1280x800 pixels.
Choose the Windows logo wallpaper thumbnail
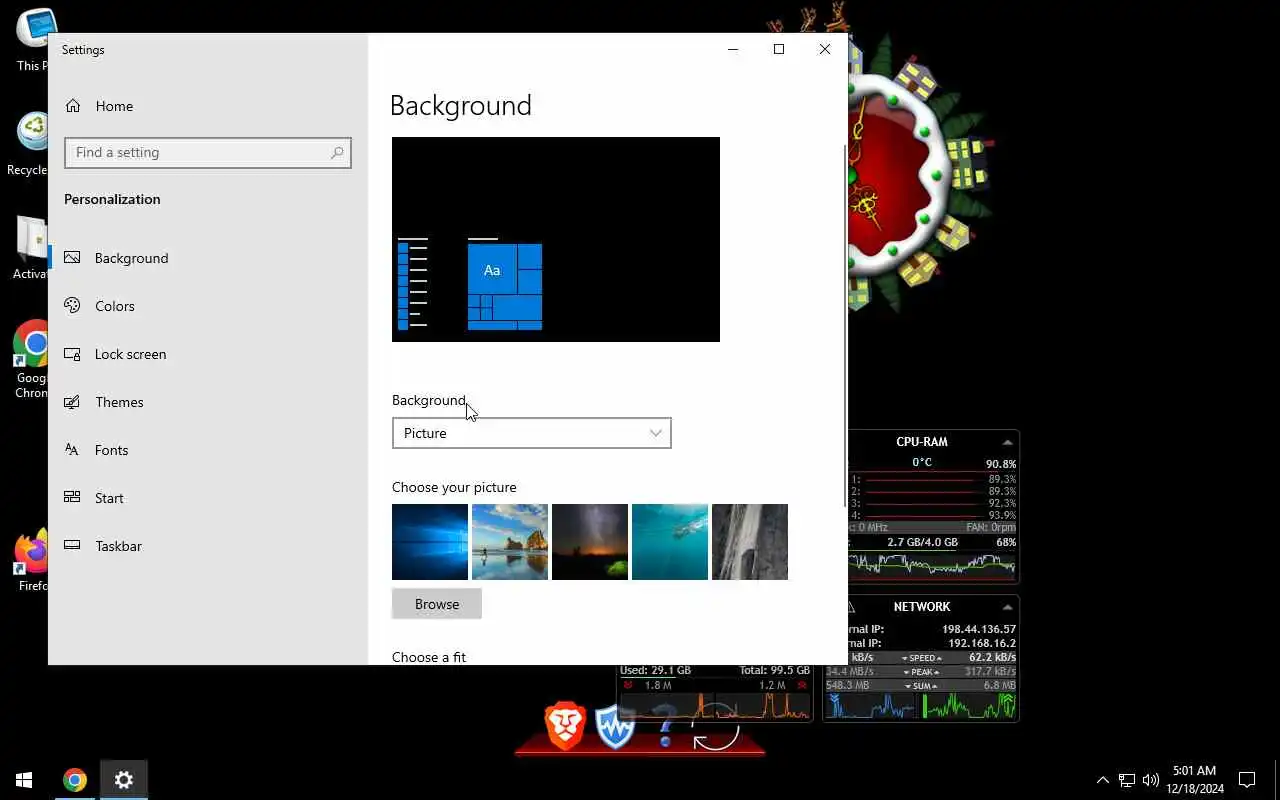click(x=430, y=542)
